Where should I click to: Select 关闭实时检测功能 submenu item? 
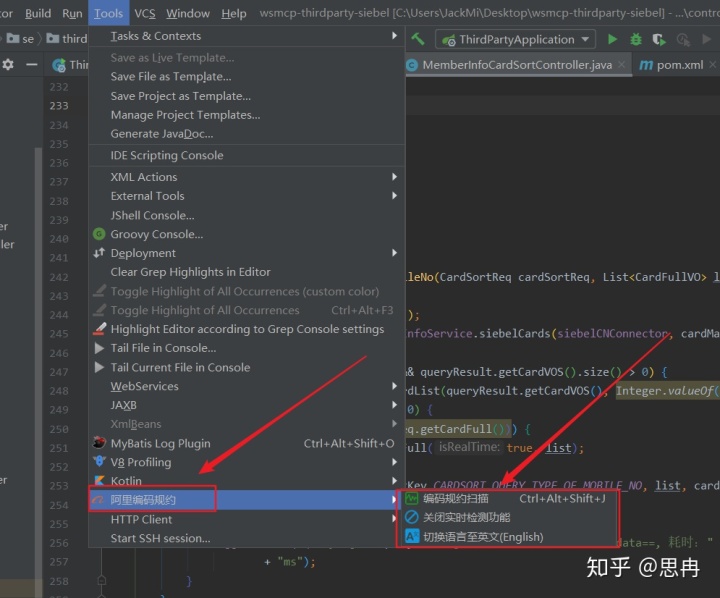click(x=508, y=517)
